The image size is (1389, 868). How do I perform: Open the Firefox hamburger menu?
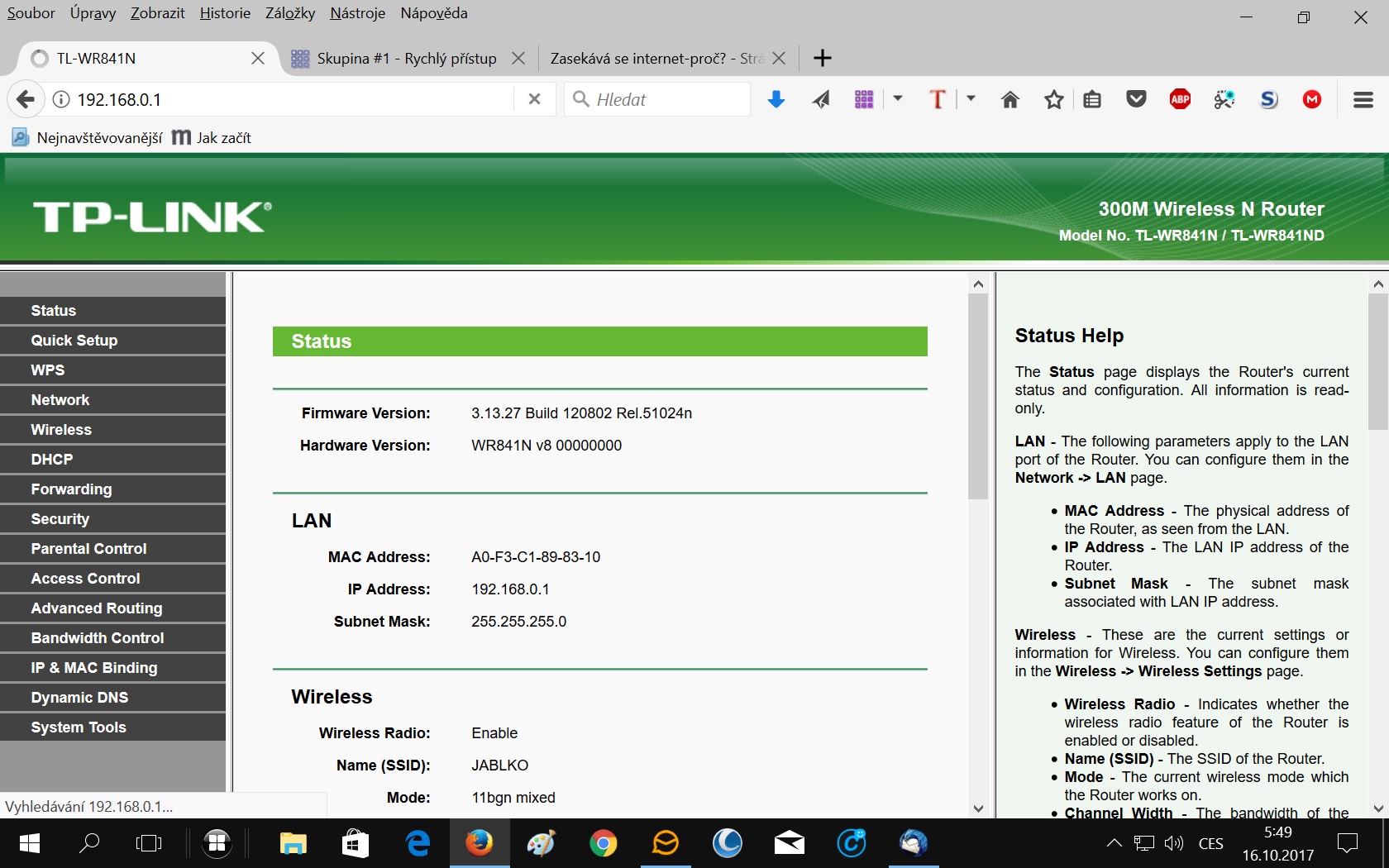pyautogui.click(x=1363, y=100)
